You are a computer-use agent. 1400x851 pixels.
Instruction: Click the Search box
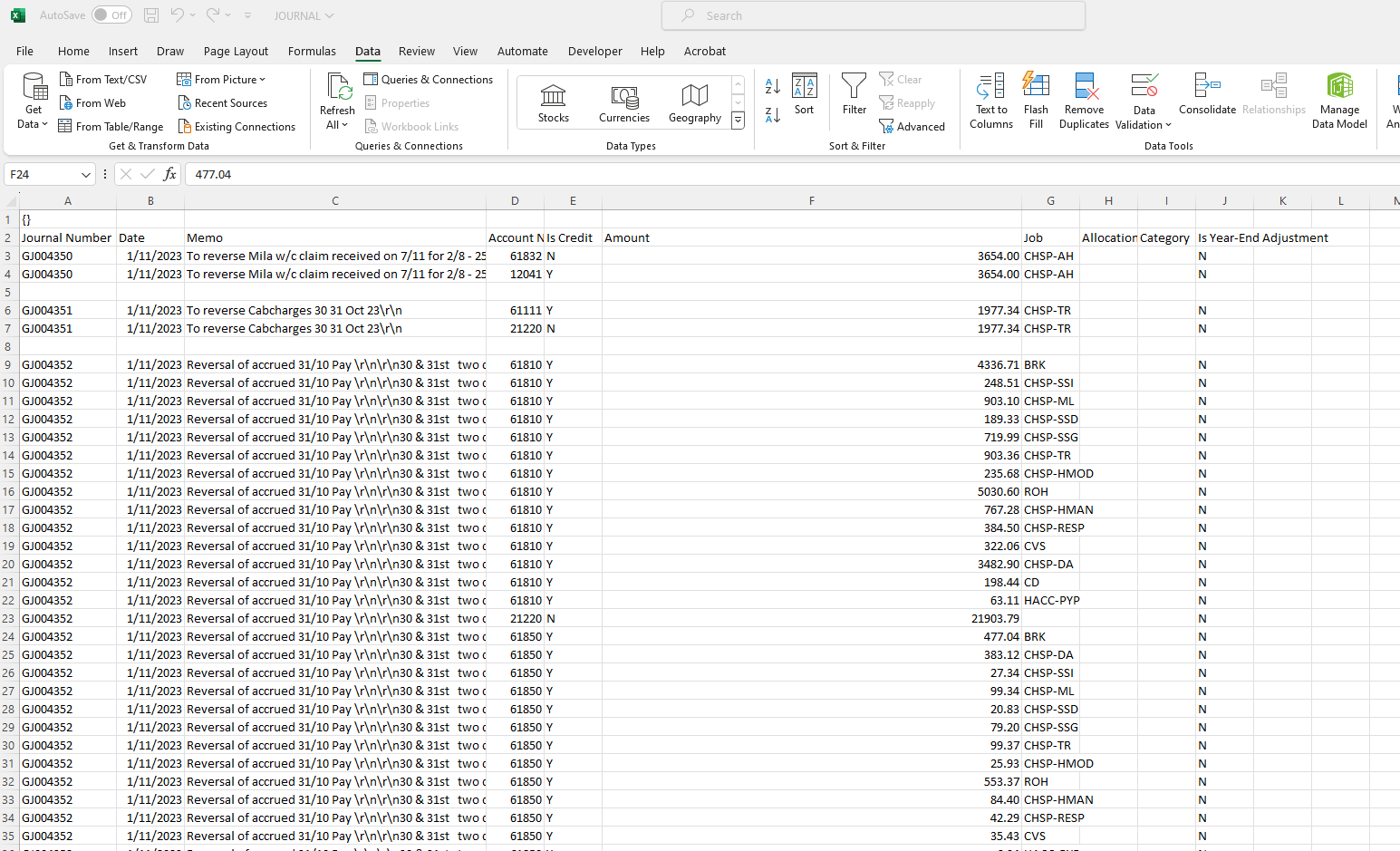(874, 15)
